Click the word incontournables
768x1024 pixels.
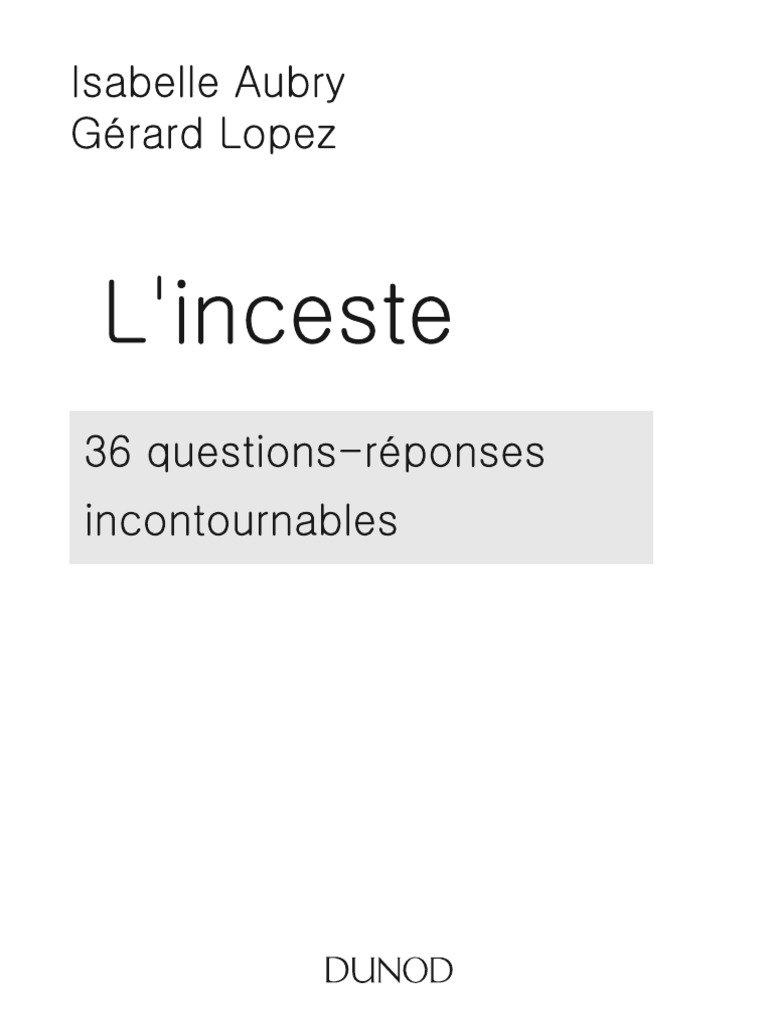click(240, 521)
